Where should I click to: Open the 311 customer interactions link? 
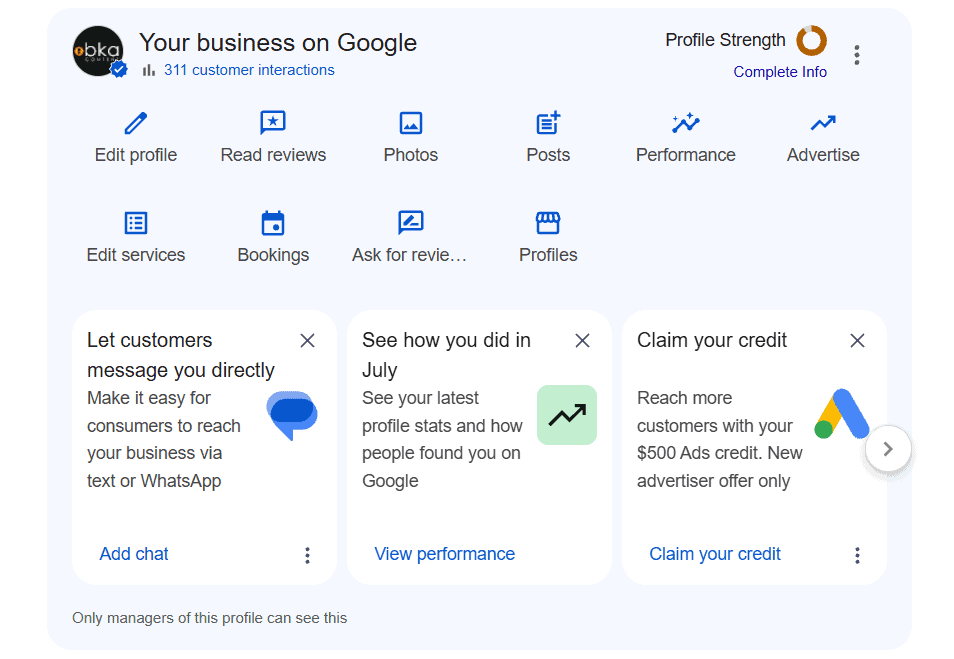(x=249, y=70)
